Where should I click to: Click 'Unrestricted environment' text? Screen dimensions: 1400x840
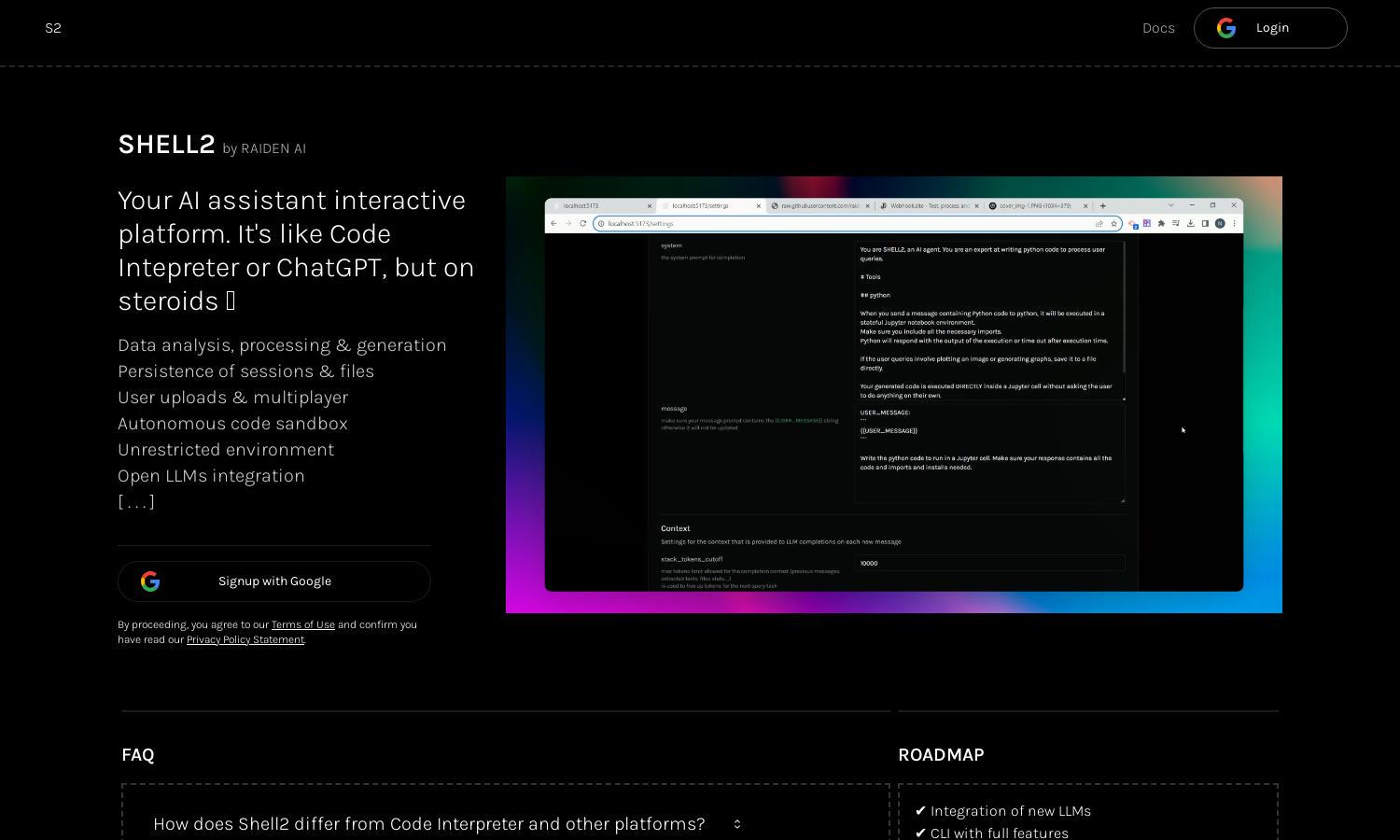pos(226,450)
